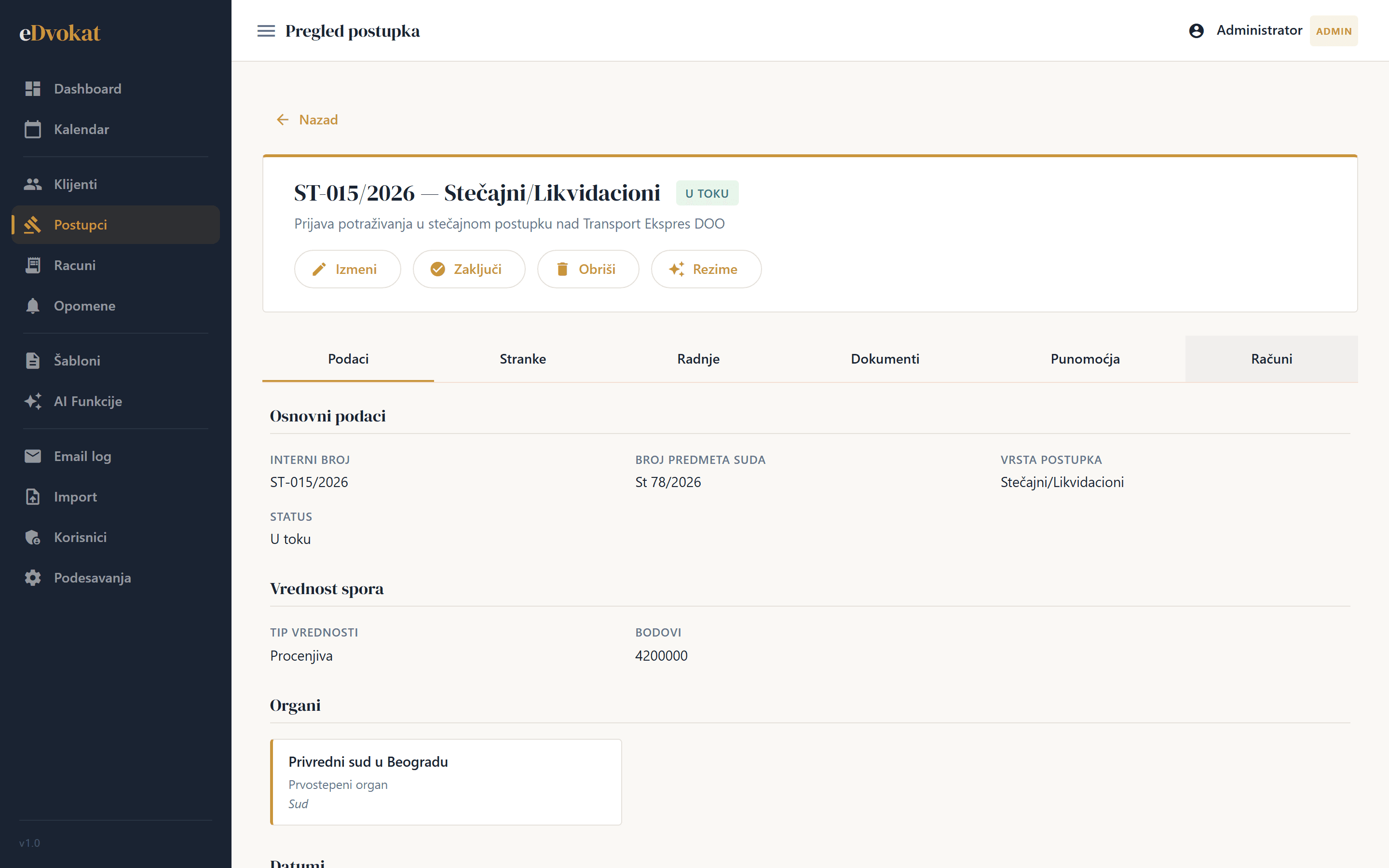Open Opomene reminders page
Viewport: 1389px width, 868px height.
115,306
